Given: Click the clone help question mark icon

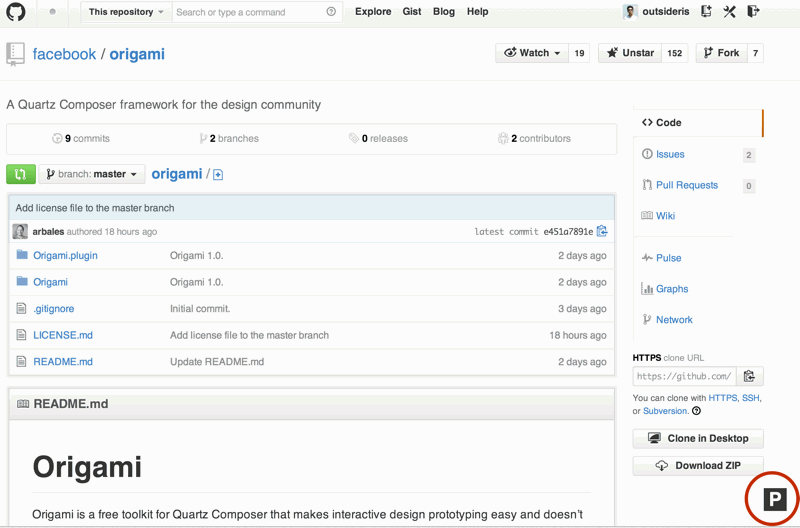Looking at the screenshot, I should pyautogui.click(x=696, y=411).
